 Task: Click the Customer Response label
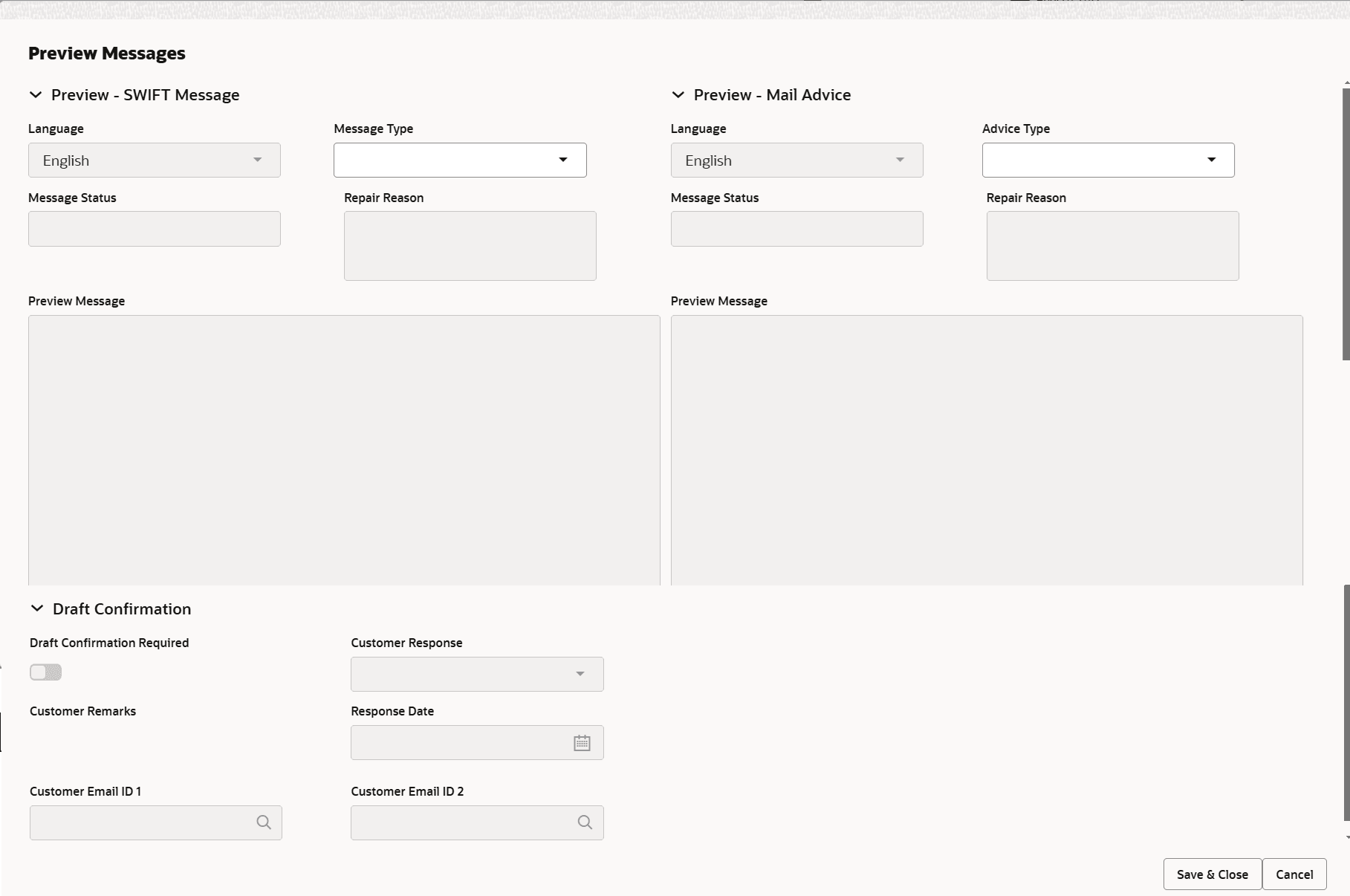tap(406, 643)
